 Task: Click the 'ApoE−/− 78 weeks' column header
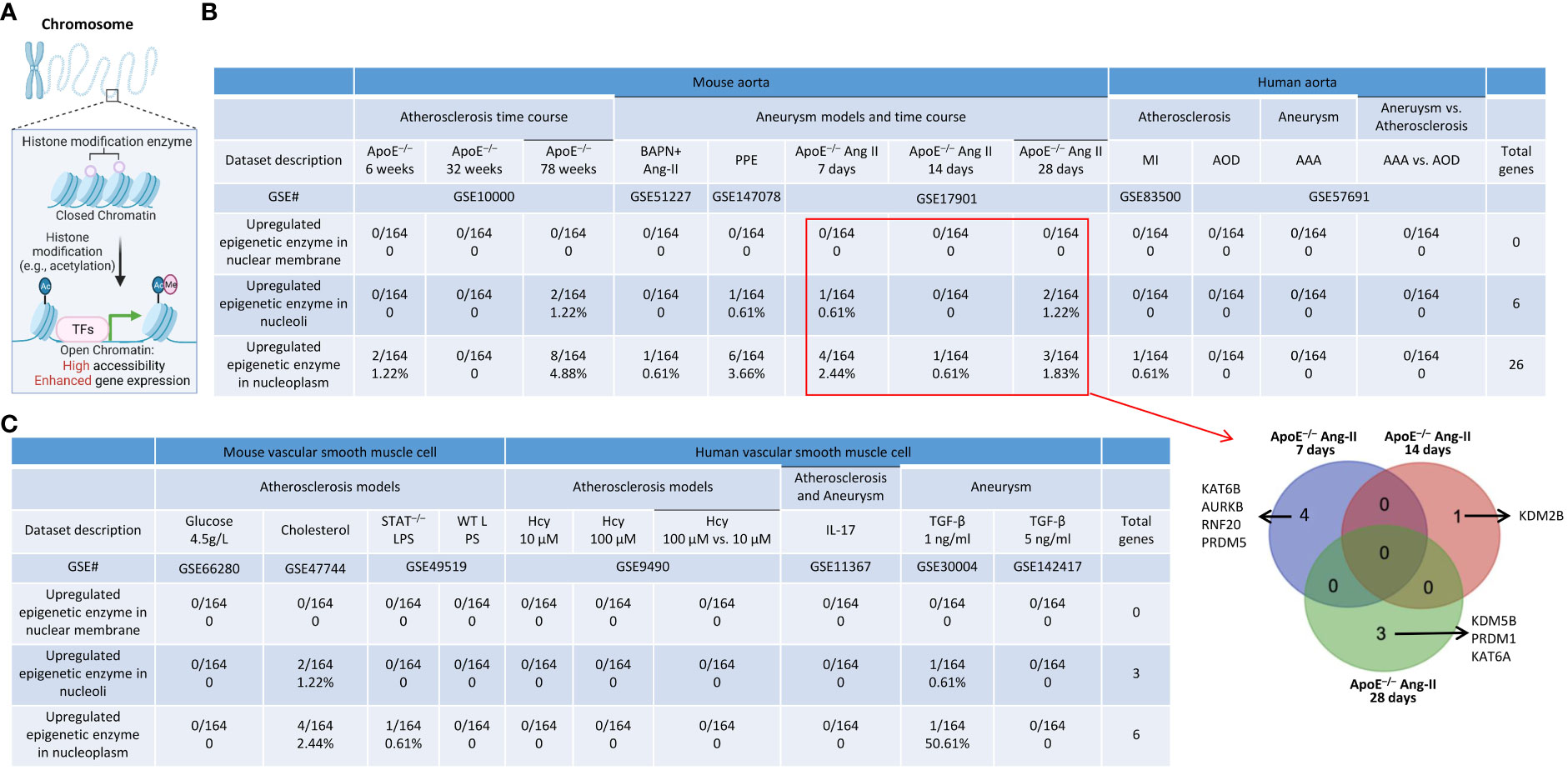click(569, 160)
